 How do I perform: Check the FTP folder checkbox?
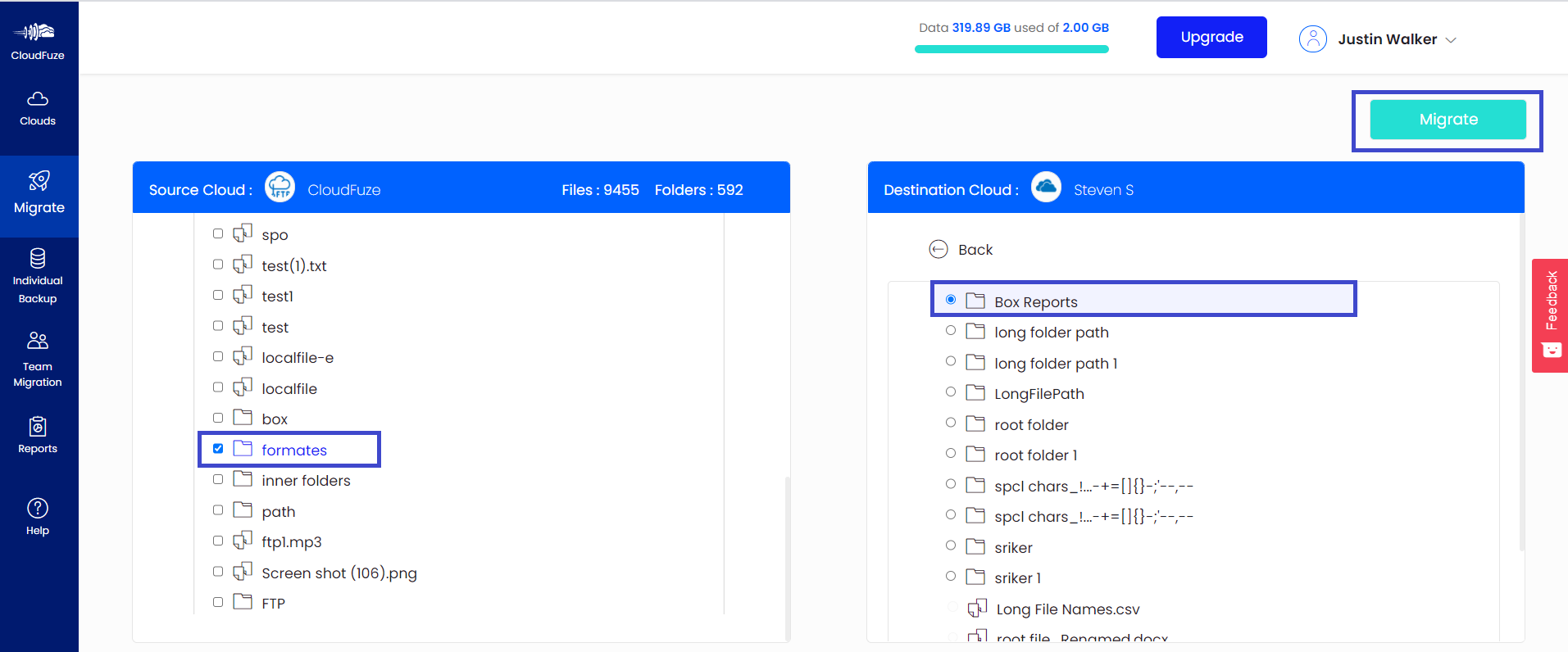tap(218, 602)
